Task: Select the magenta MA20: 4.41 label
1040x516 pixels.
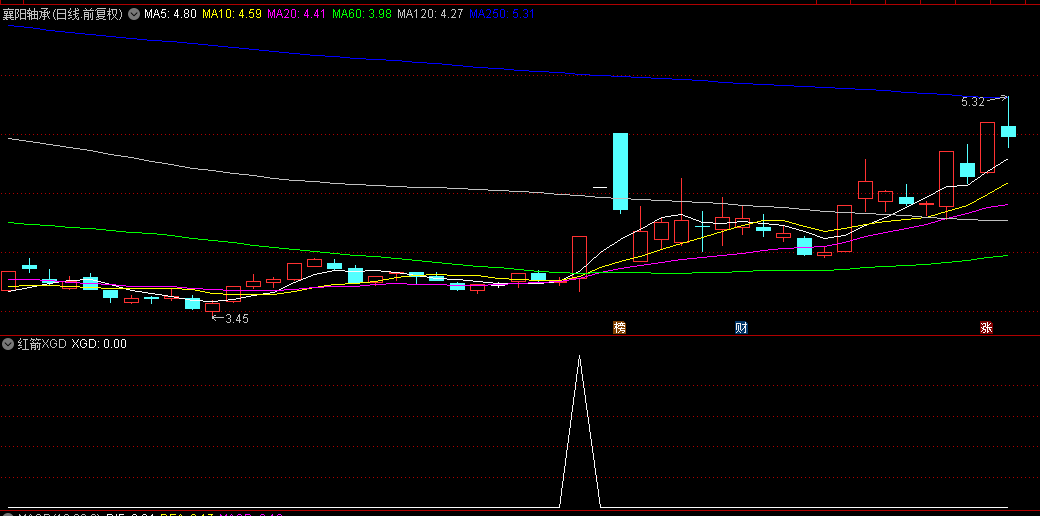Action: [x=296, y=14]
